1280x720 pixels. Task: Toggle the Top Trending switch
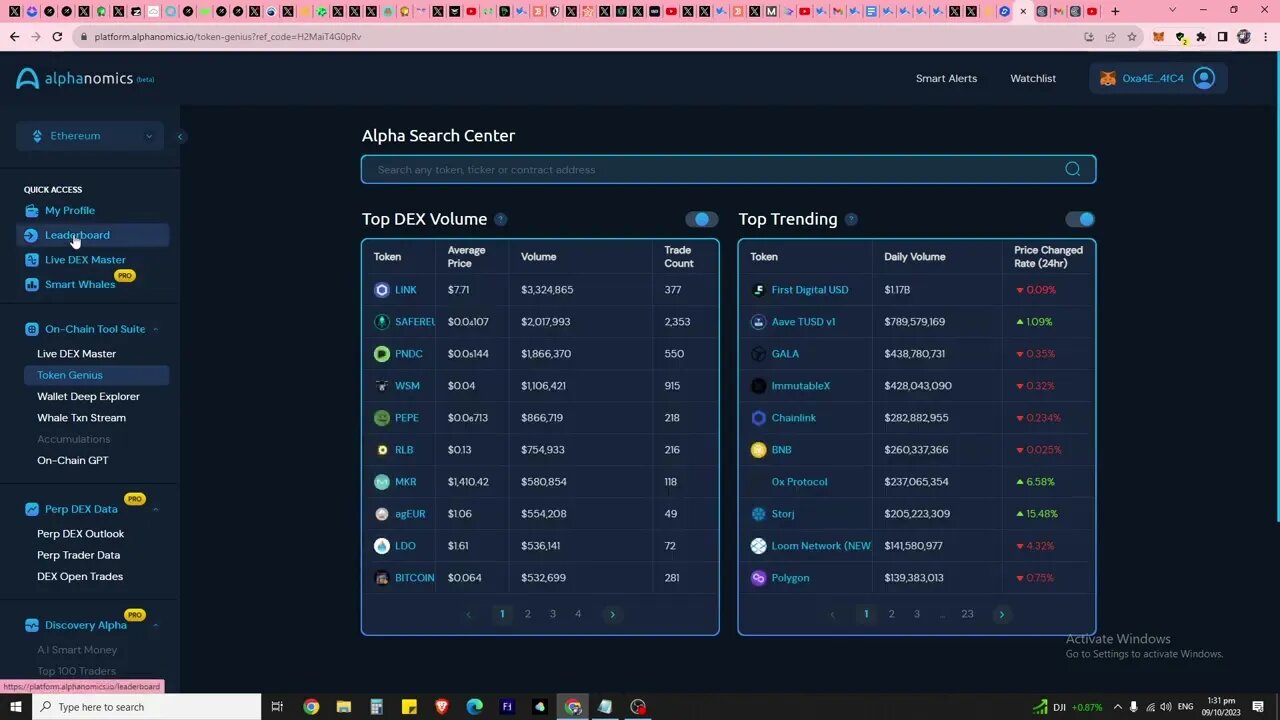(1080, 219)
